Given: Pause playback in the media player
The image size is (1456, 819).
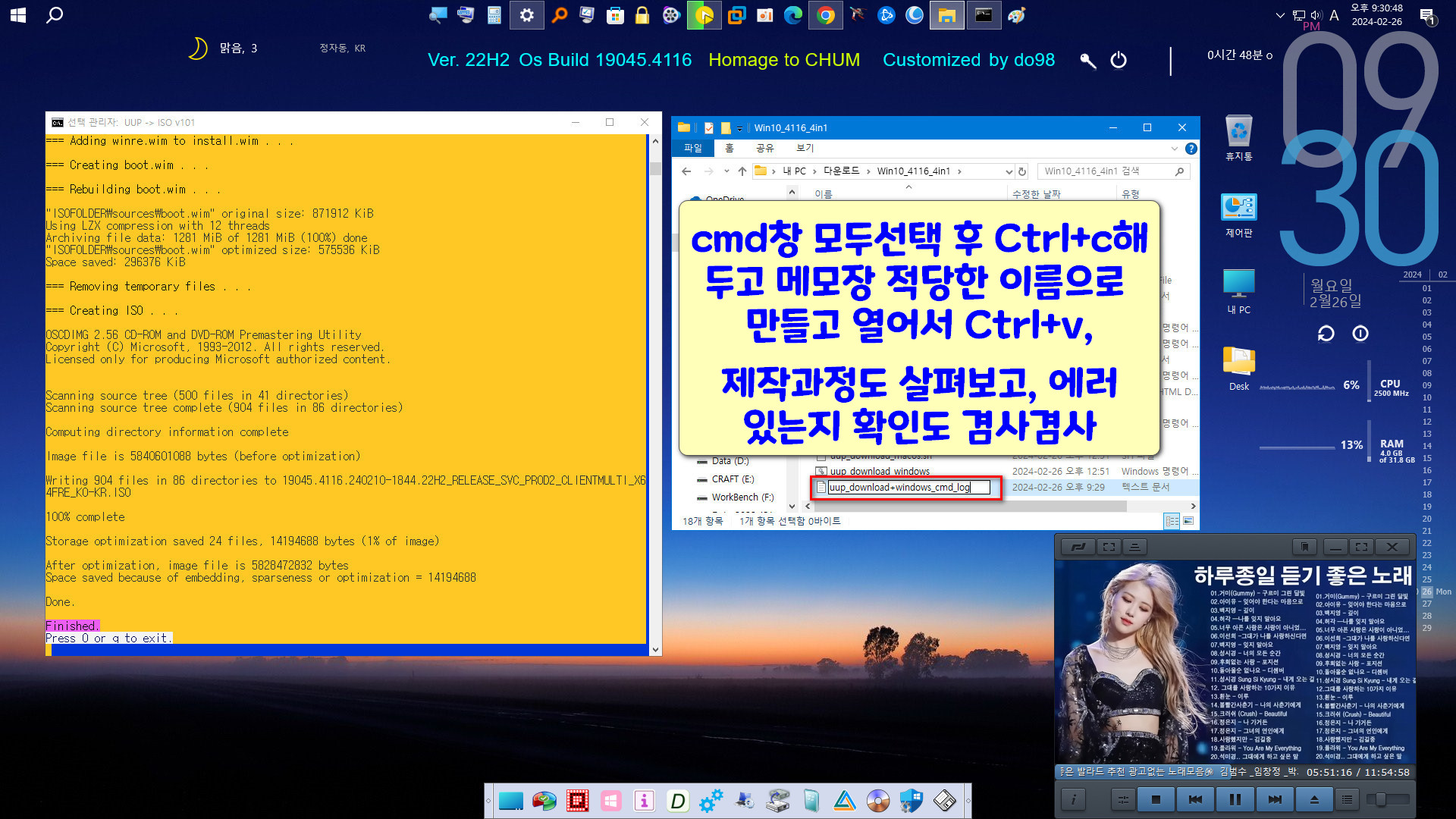Looking at the screenshot, I should [1235, 799].
